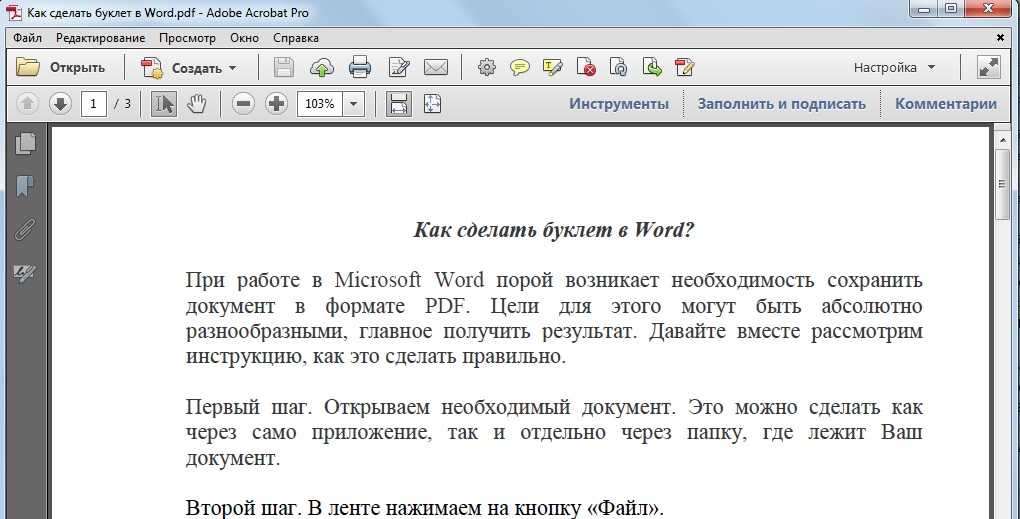This screenshot has height=519, width=1020.
Task: Expand the Создать dropdown arrow
Action: 233,68
